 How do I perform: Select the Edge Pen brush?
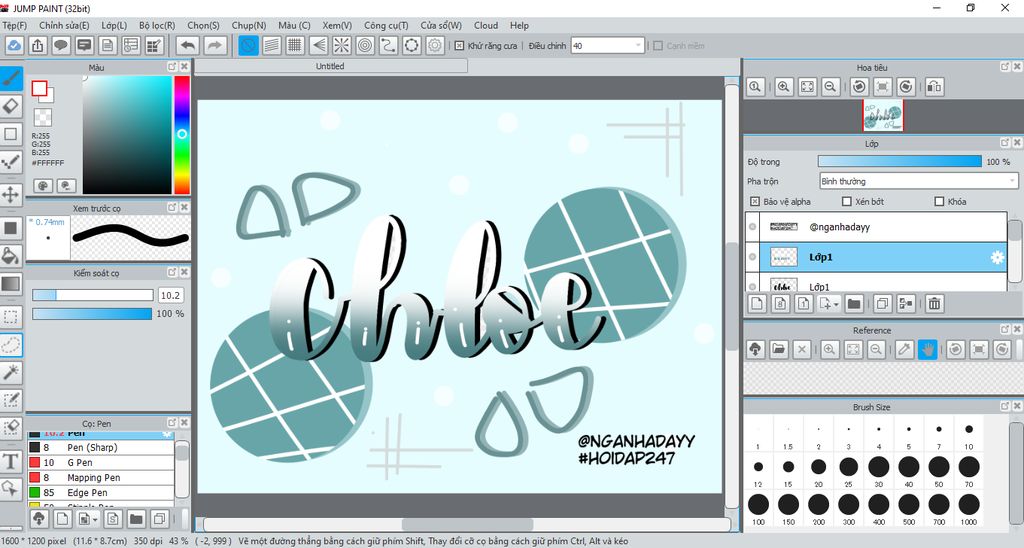pyautogui.click(x=101, y=492)
